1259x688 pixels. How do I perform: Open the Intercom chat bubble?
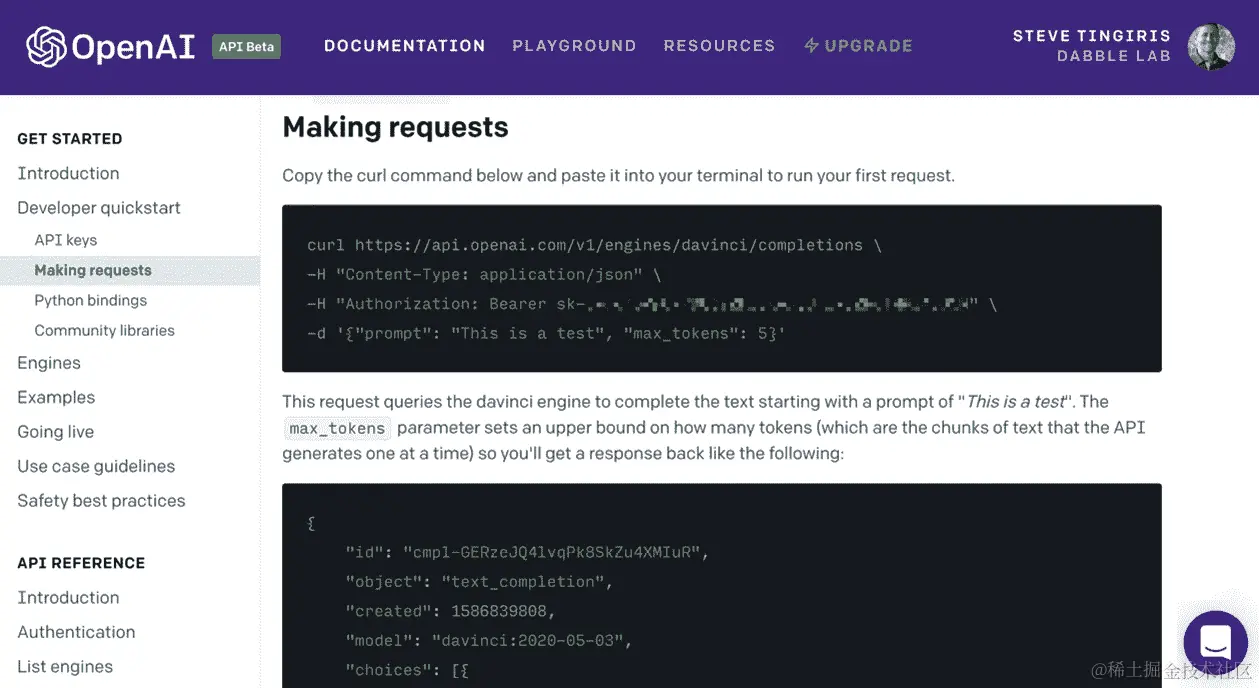coord(1214,642)
